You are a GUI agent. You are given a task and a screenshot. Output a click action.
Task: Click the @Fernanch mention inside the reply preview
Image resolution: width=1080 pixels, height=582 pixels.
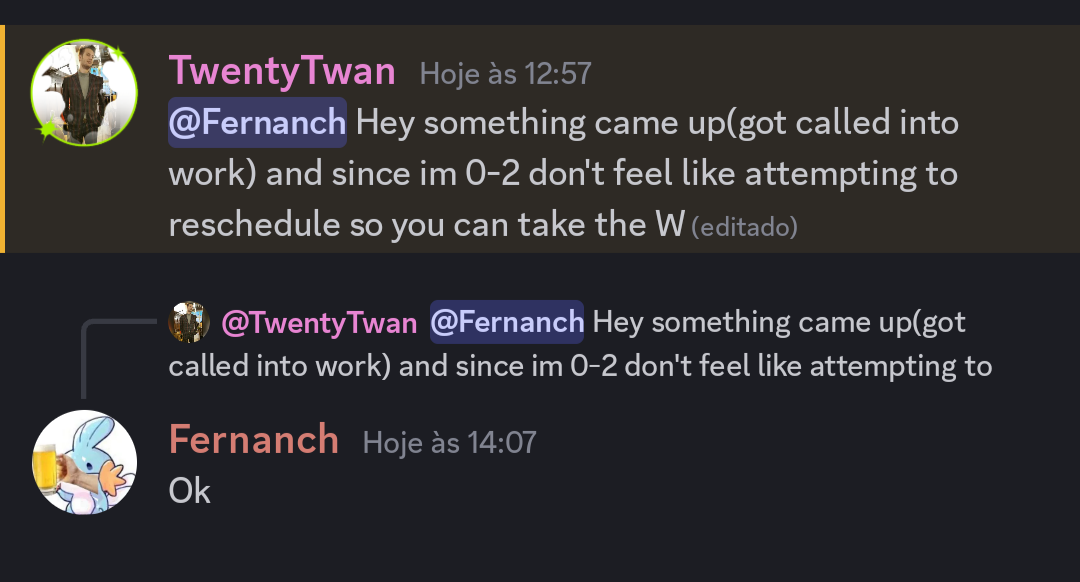507,322
